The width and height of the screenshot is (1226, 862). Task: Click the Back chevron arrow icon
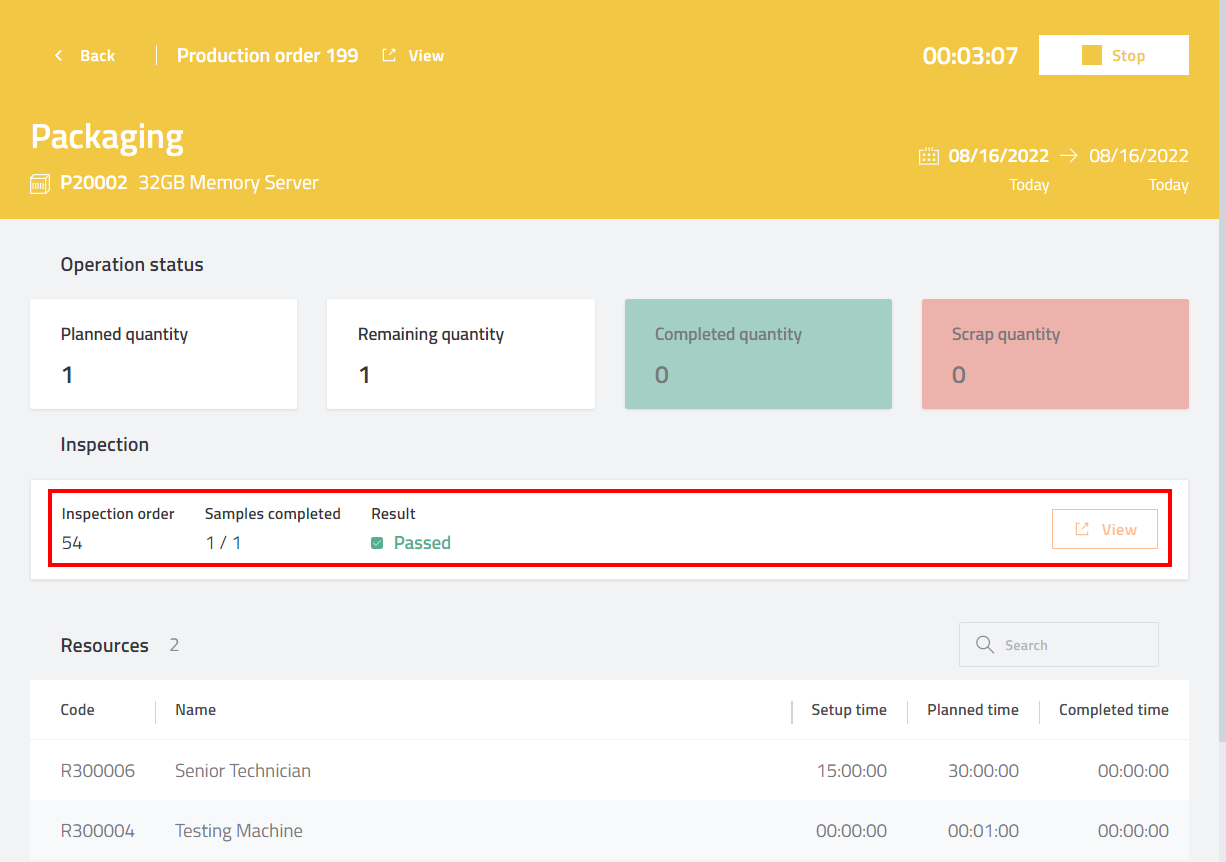(x=59, y=56)
